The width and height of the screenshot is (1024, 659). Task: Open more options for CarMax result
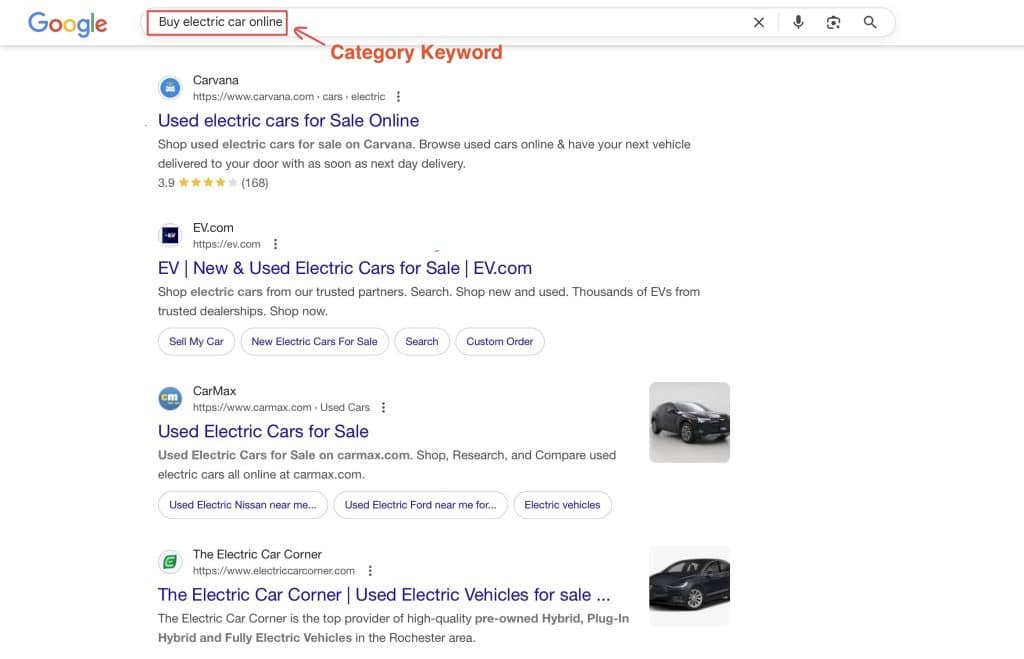coord(383,408)
